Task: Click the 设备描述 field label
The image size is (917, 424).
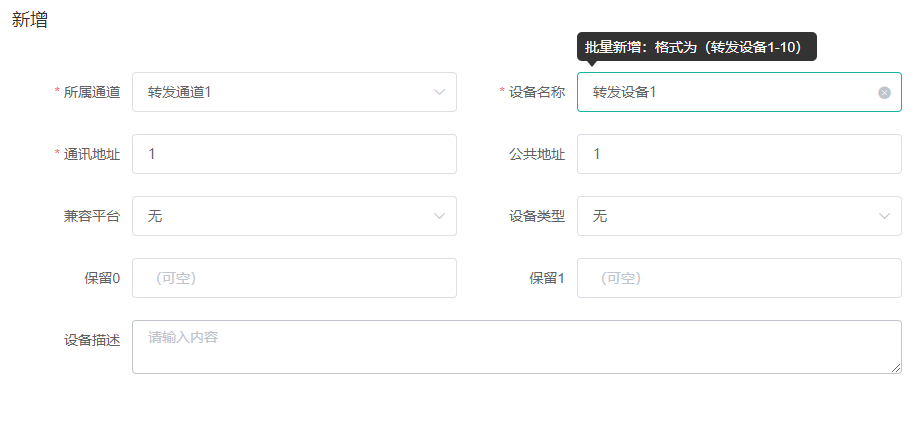Action: [92, 340]
